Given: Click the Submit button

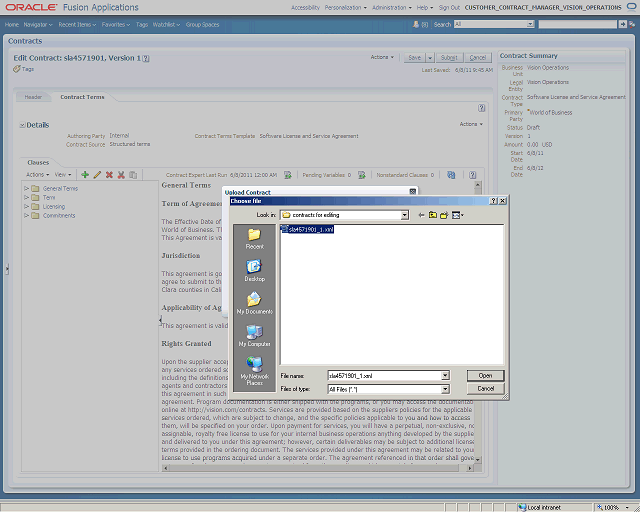Looking at the screenshot, I should click(x=449, y=58).
